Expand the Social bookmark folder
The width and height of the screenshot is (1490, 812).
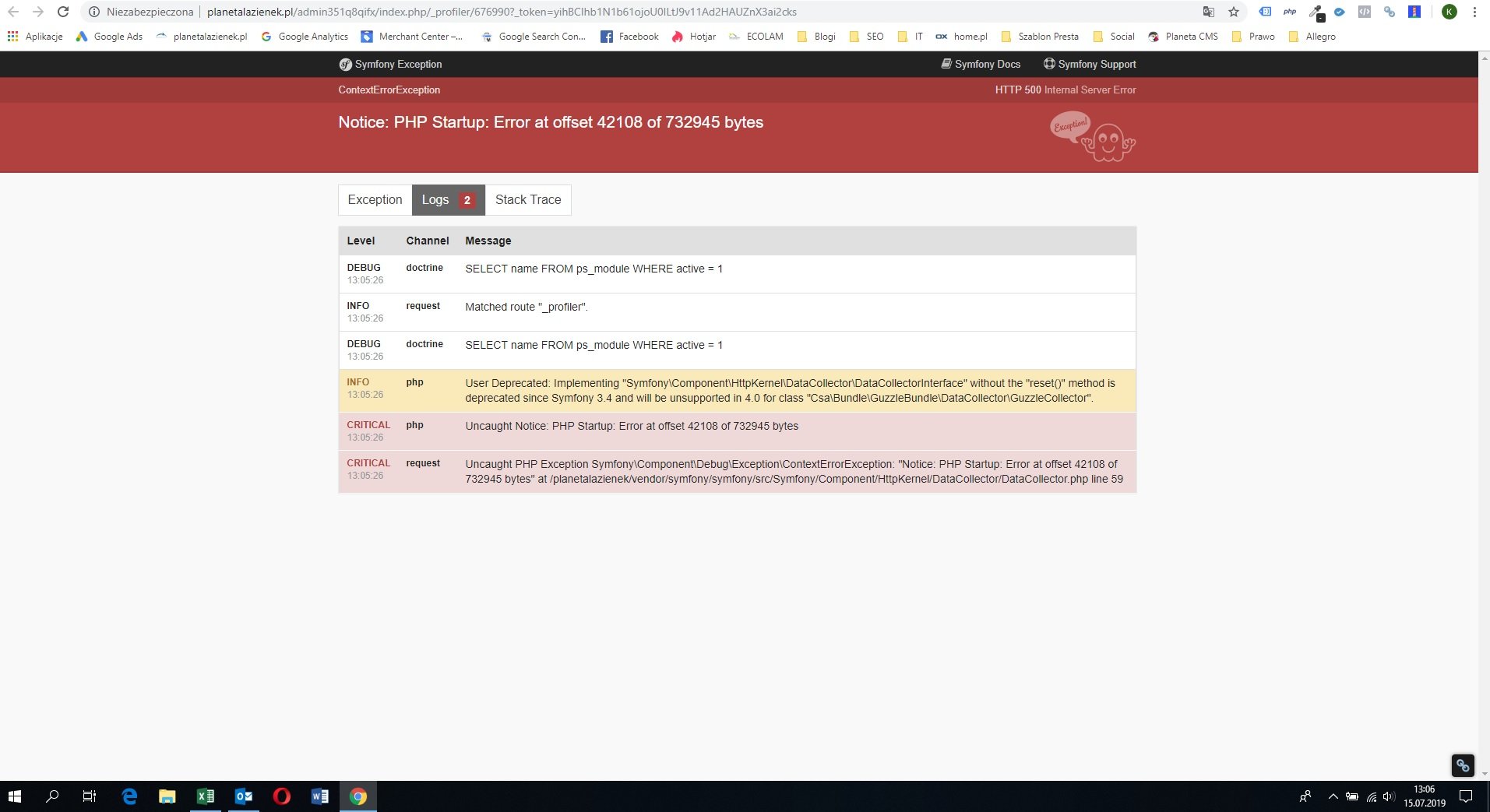click(x=1114, y=37)
